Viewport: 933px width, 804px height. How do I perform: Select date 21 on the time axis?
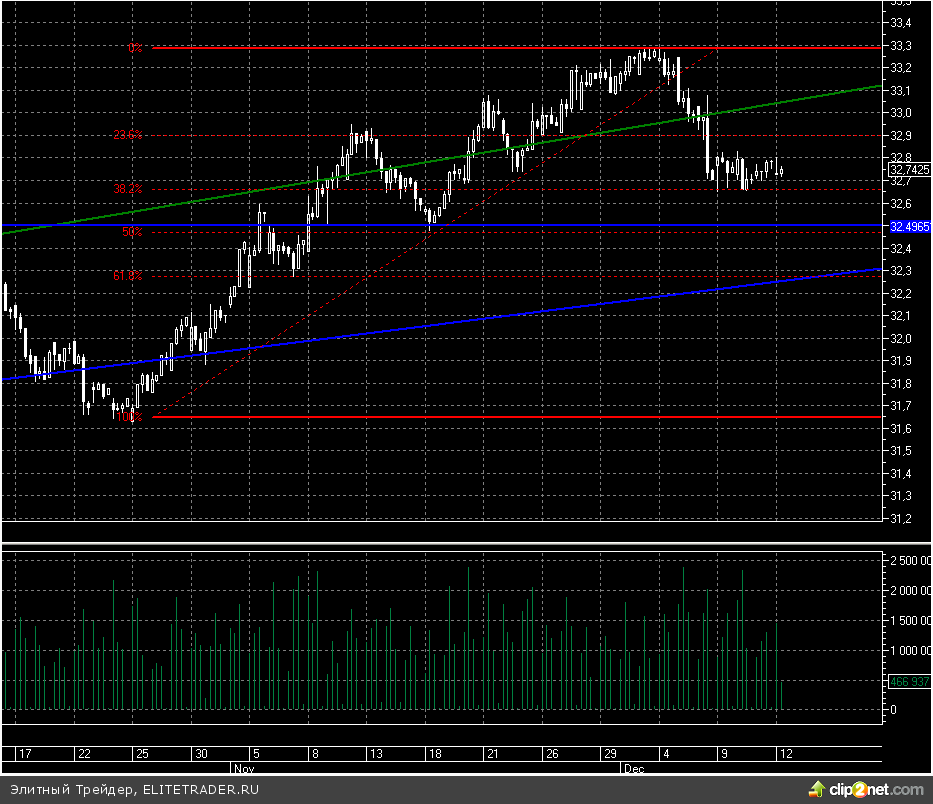pos(492,754)
